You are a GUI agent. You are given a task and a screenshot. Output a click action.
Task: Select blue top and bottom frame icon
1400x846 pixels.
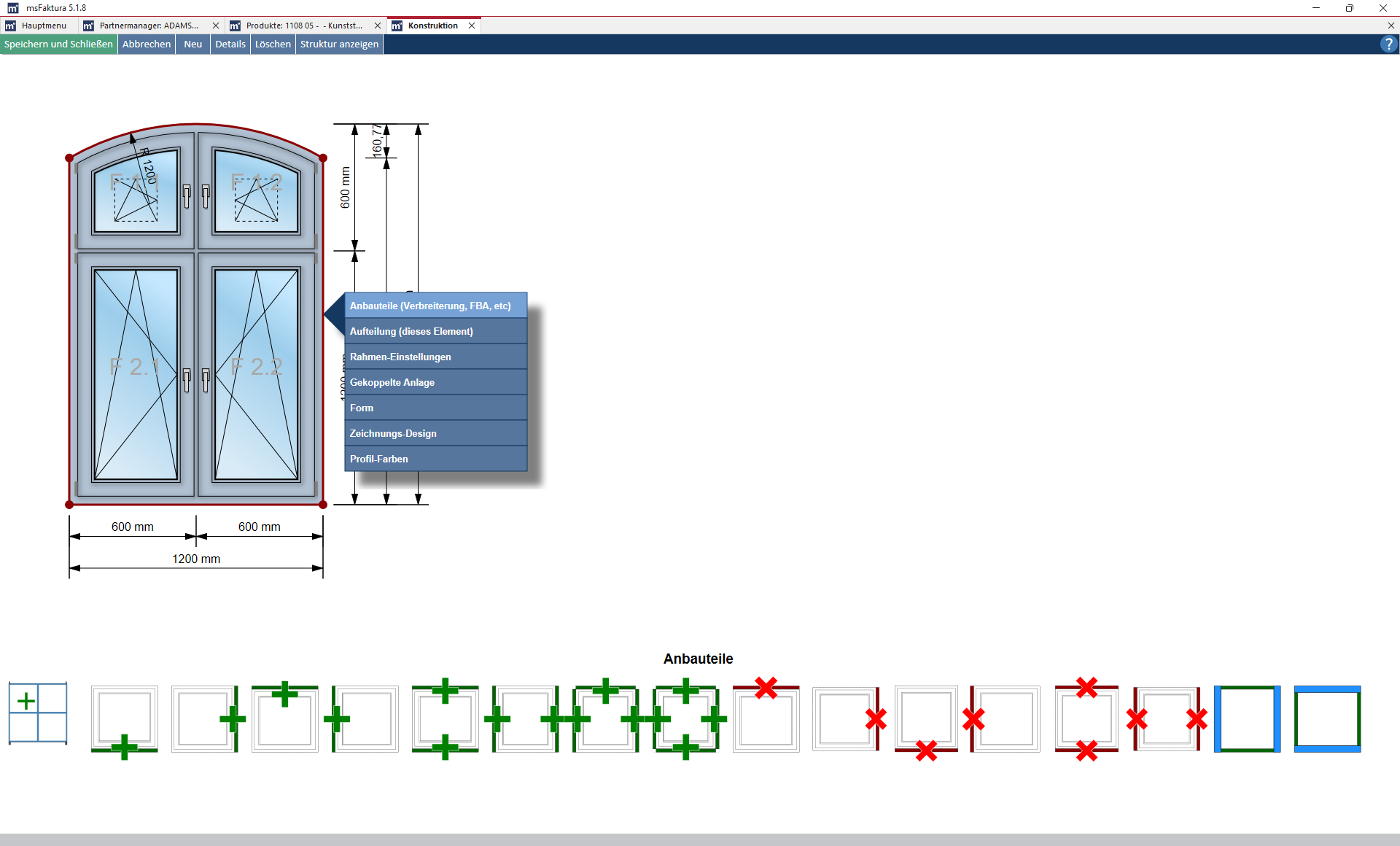(x=1327, y=719)
